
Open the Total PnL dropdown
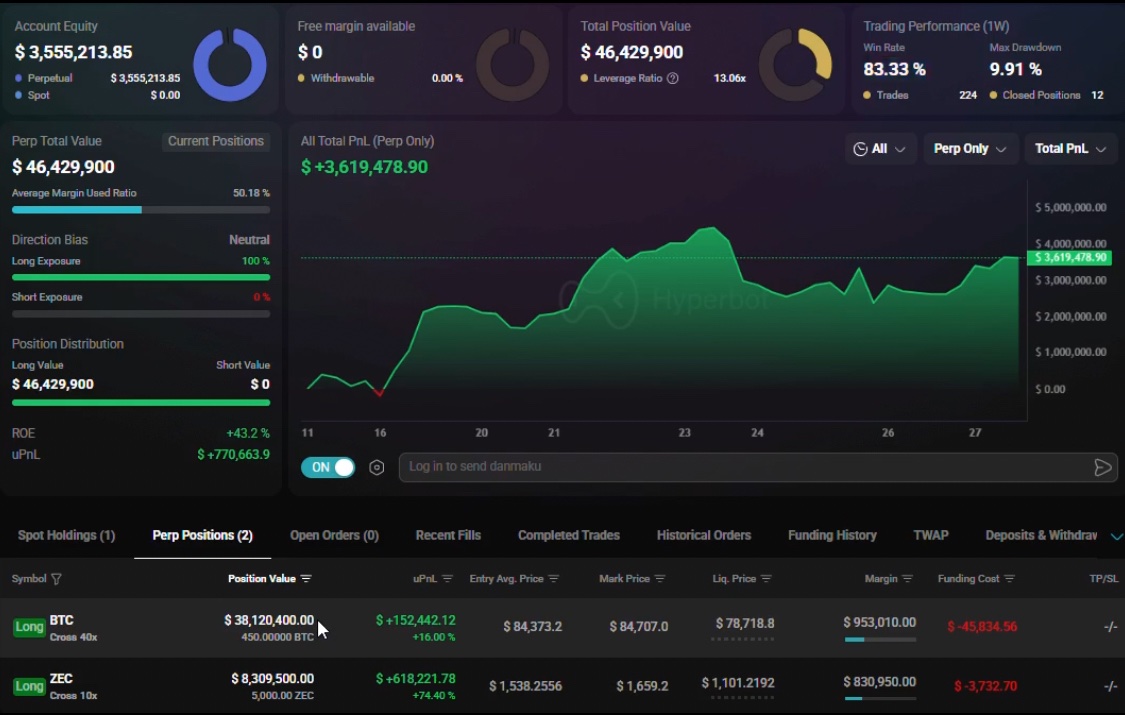(x=1070, y=149)
